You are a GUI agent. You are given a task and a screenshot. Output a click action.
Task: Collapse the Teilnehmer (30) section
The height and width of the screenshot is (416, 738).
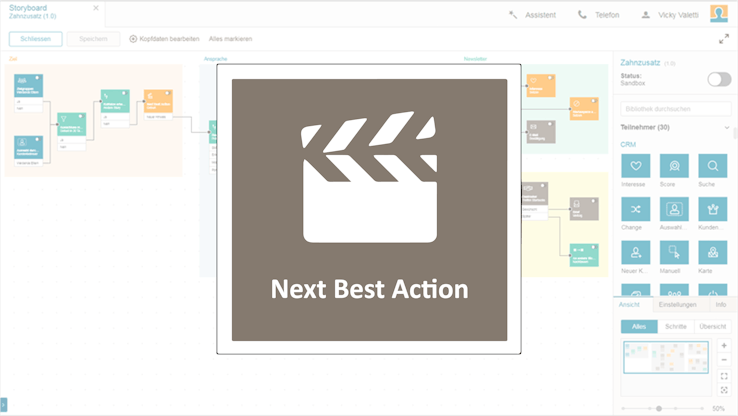(x=727, y=128)
